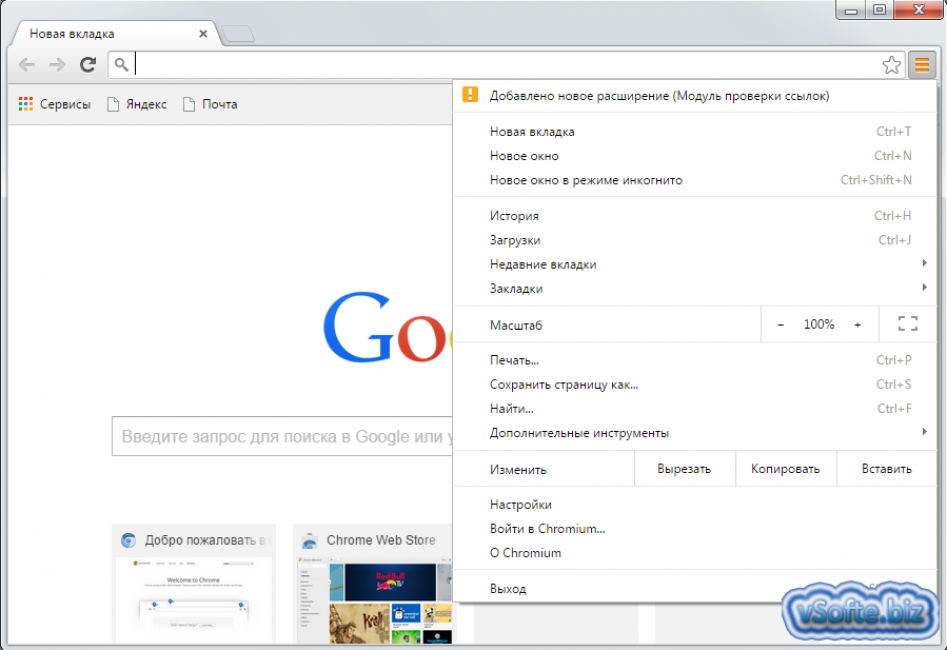Expand the Недавние вкладки submenu
Screen dimensions: 947x650
pos(695,264)
